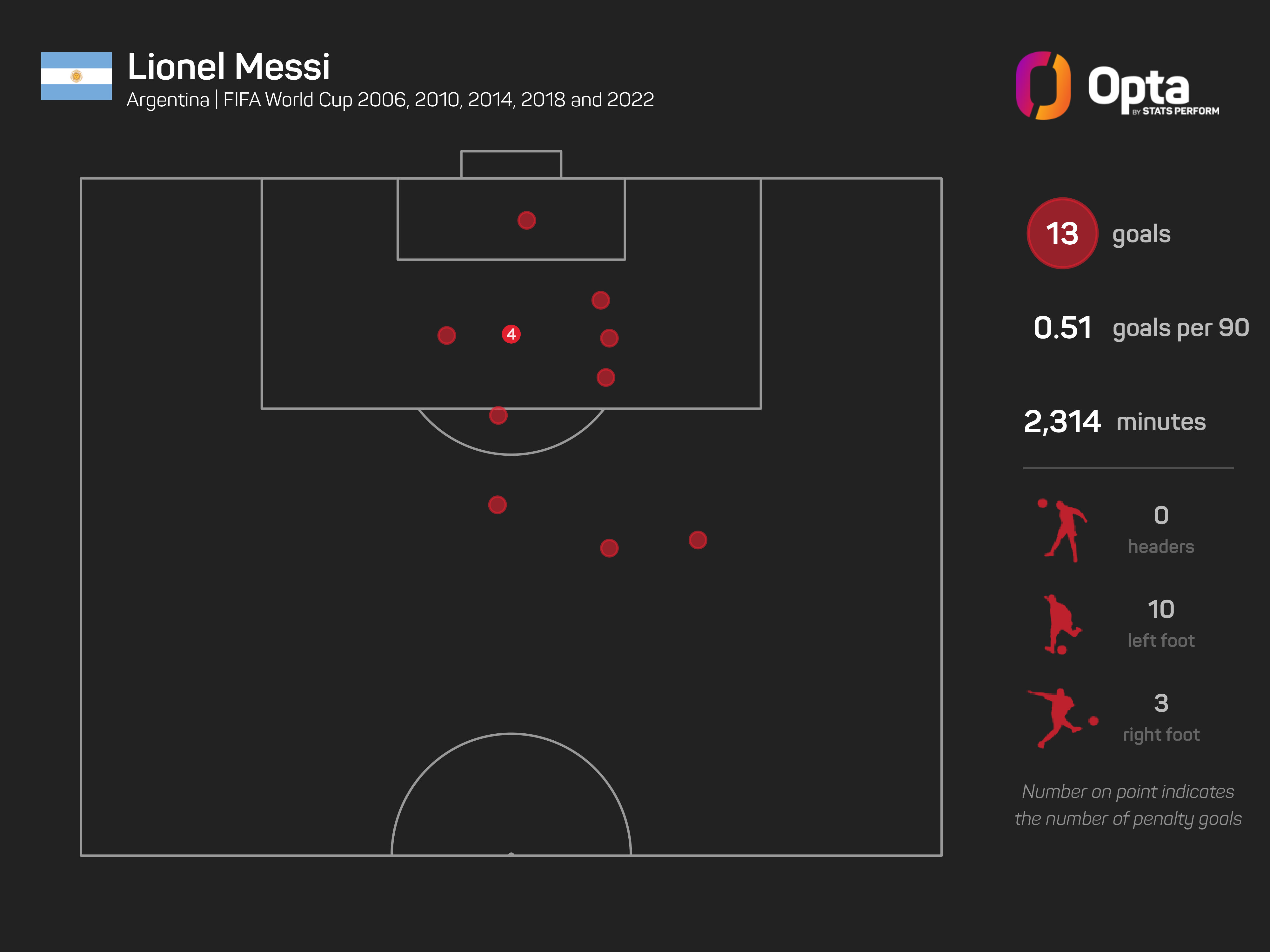Screen dimensions: 1270x952
Task: Click the goal dot left of penalty spot
Action: point(447,336)
